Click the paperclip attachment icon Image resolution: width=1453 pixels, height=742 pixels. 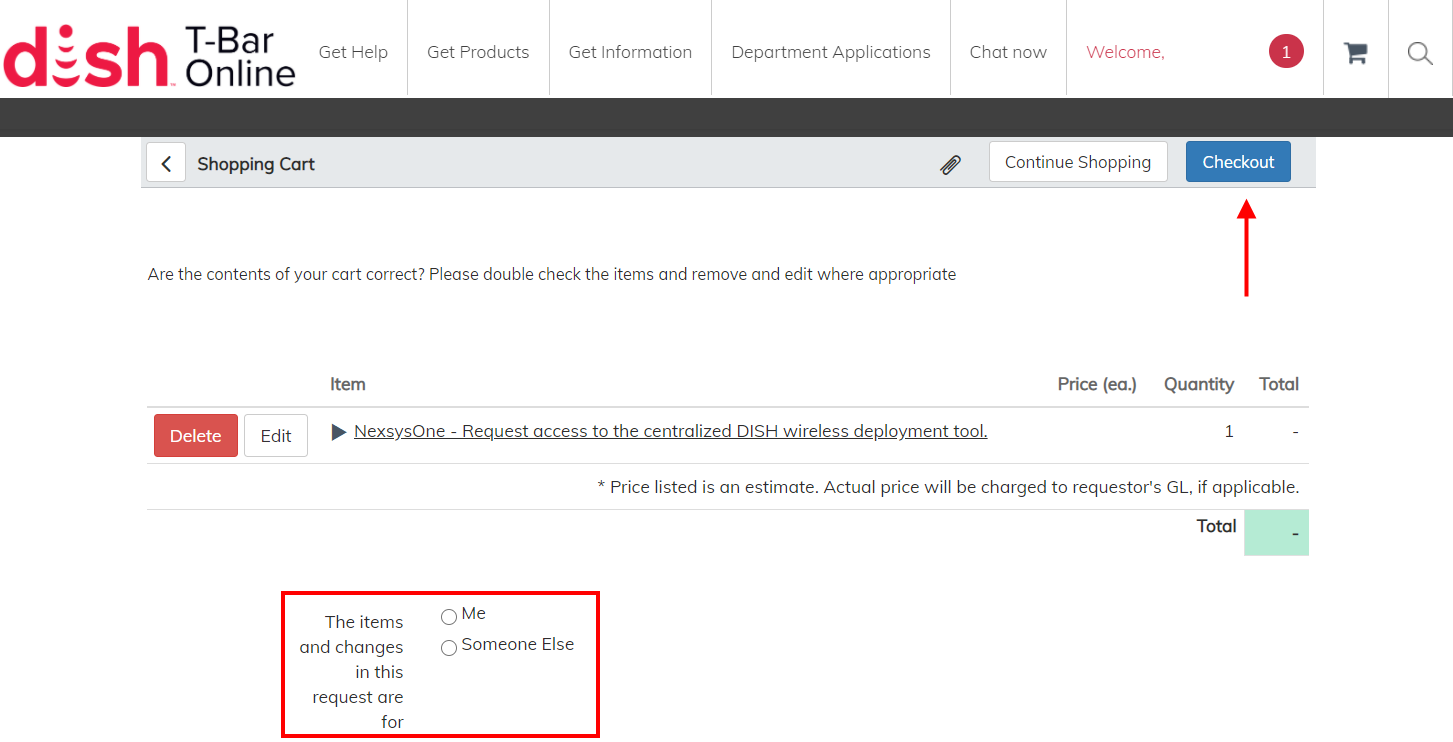[x=951, y=164]
